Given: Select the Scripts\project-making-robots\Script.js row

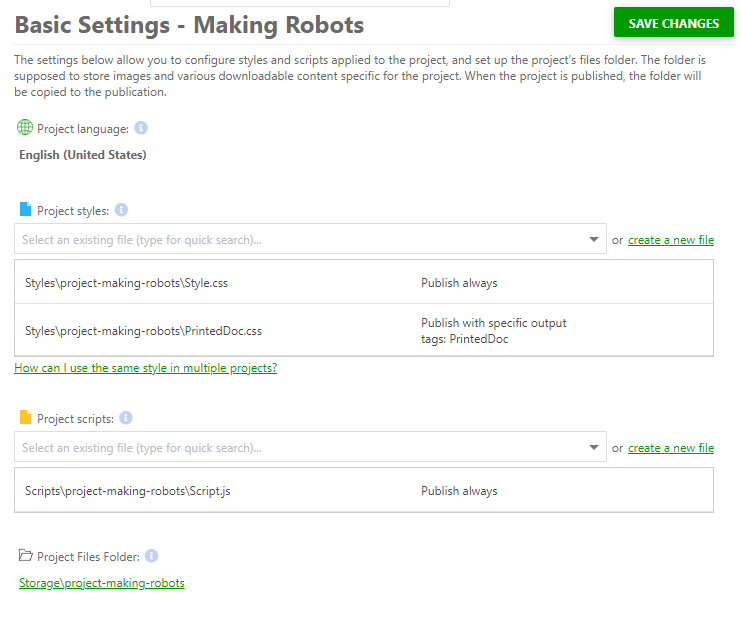Looking at the screenshot, I should pyautogui.click(x=364, y=491).
